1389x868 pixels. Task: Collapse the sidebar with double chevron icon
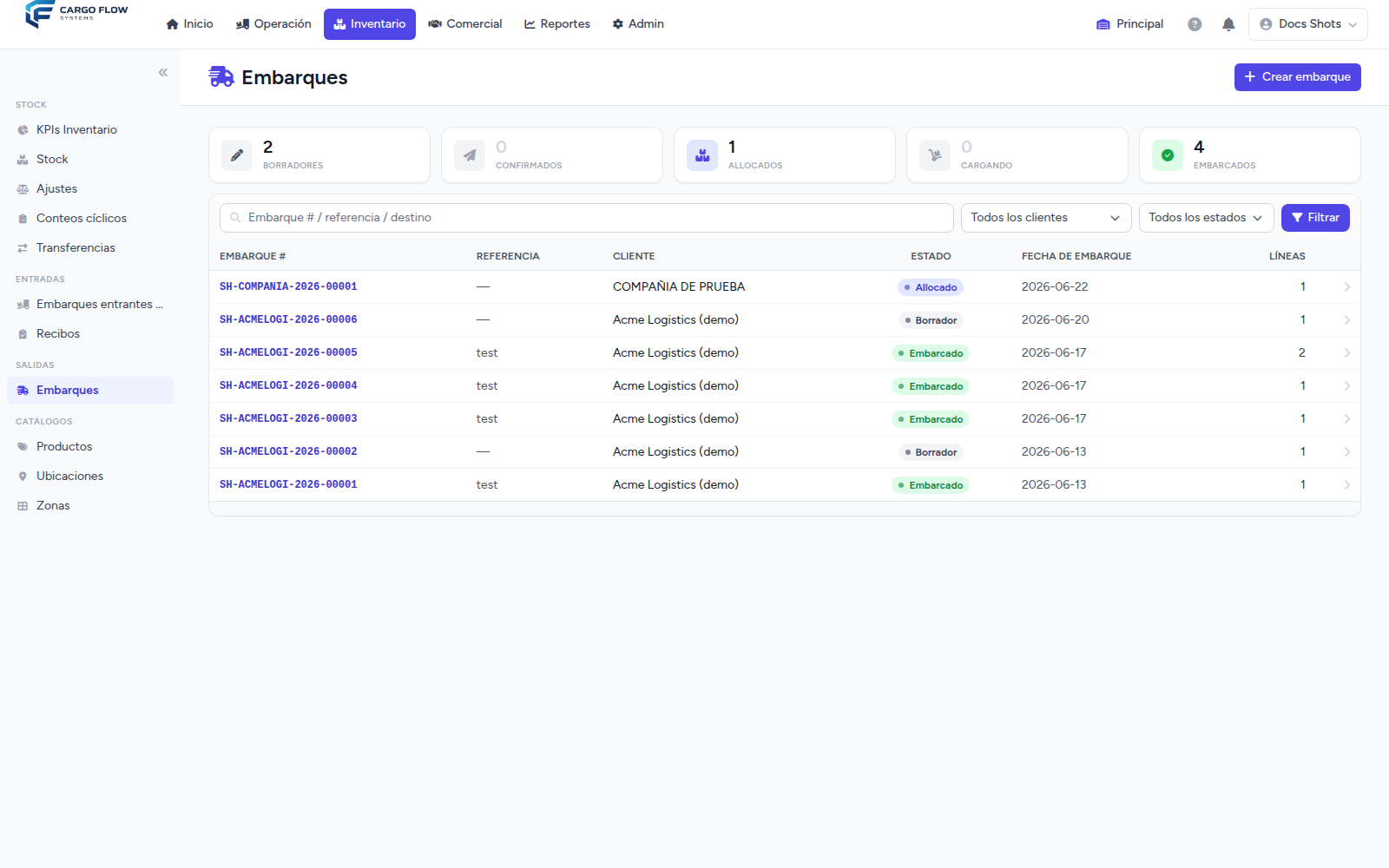(x=163, y=73)
